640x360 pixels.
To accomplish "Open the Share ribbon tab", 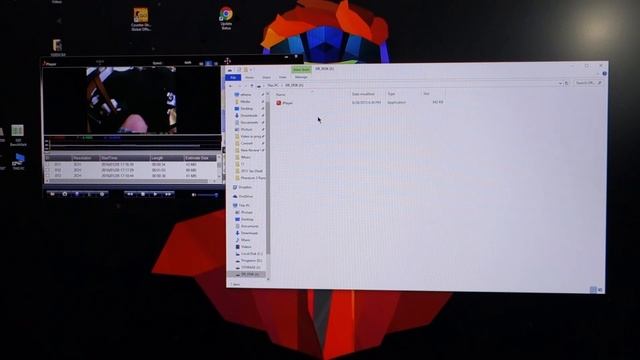I will [266, 78].
